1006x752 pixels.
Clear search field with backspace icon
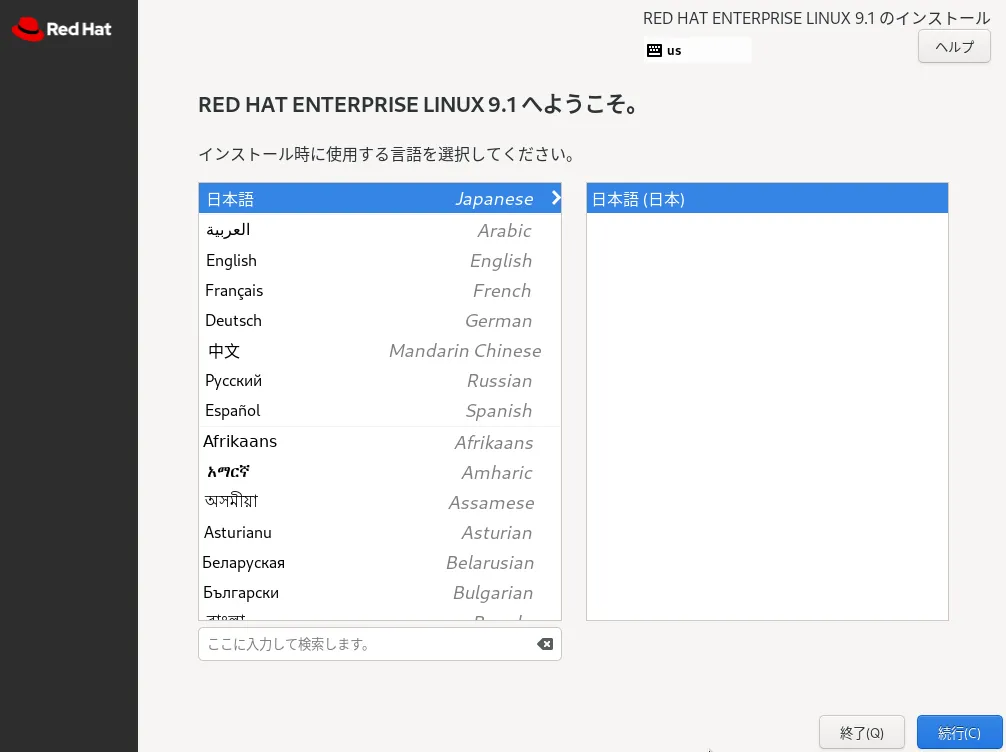545,644
